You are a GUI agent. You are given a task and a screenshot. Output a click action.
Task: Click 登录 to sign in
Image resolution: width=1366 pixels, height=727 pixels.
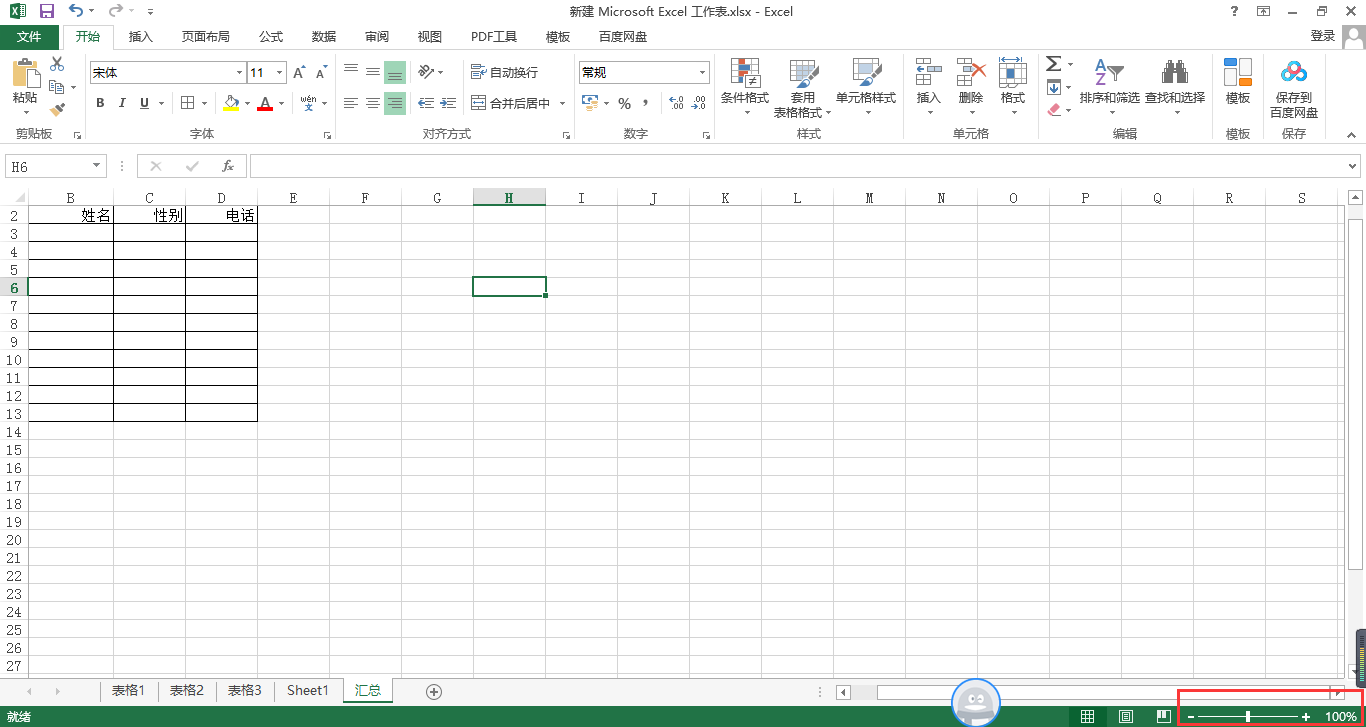tap(1323, 36)
